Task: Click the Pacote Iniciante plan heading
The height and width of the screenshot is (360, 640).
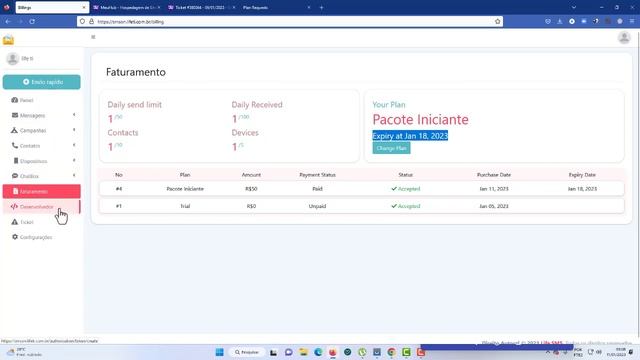Action: 420,120
